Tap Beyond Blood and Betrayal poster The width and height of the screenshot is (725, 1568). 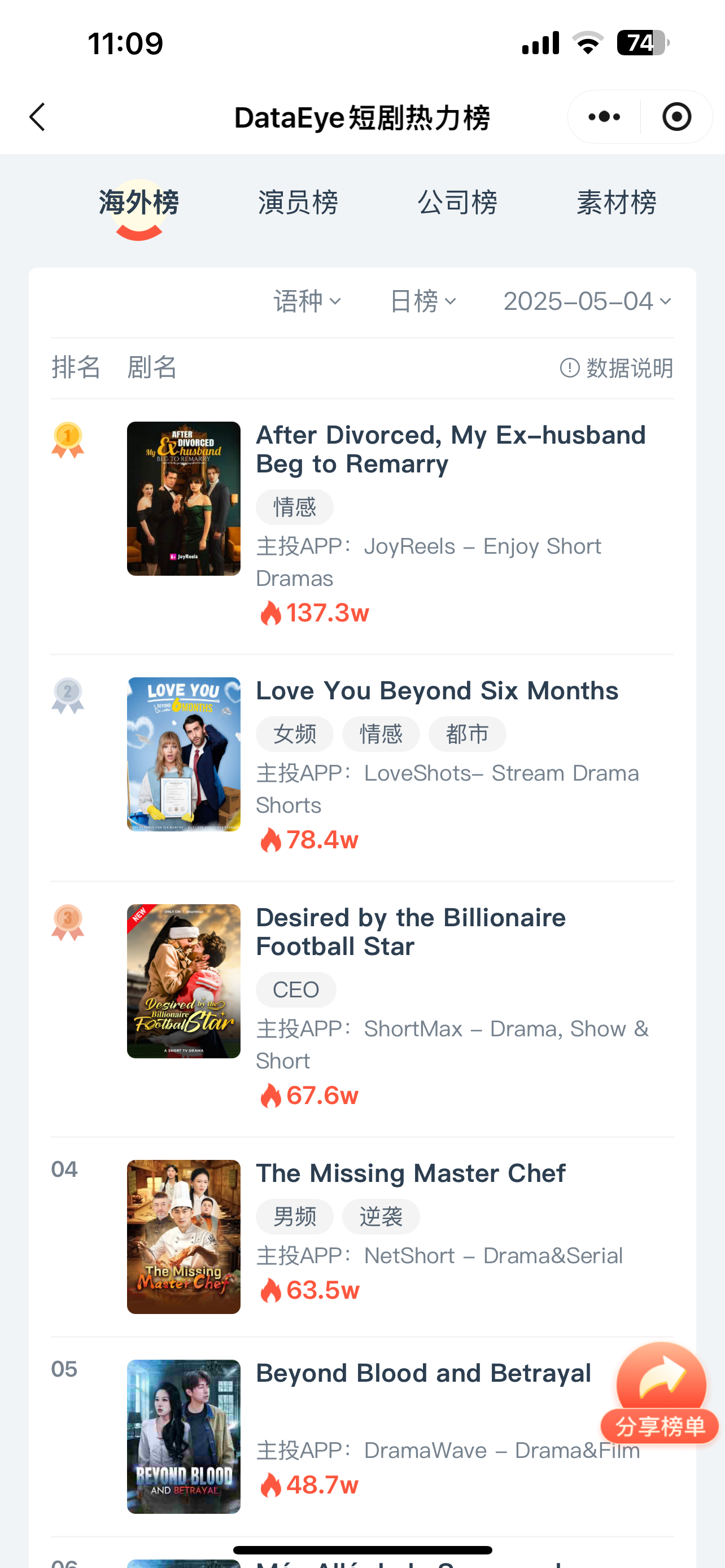[184, 1436]
